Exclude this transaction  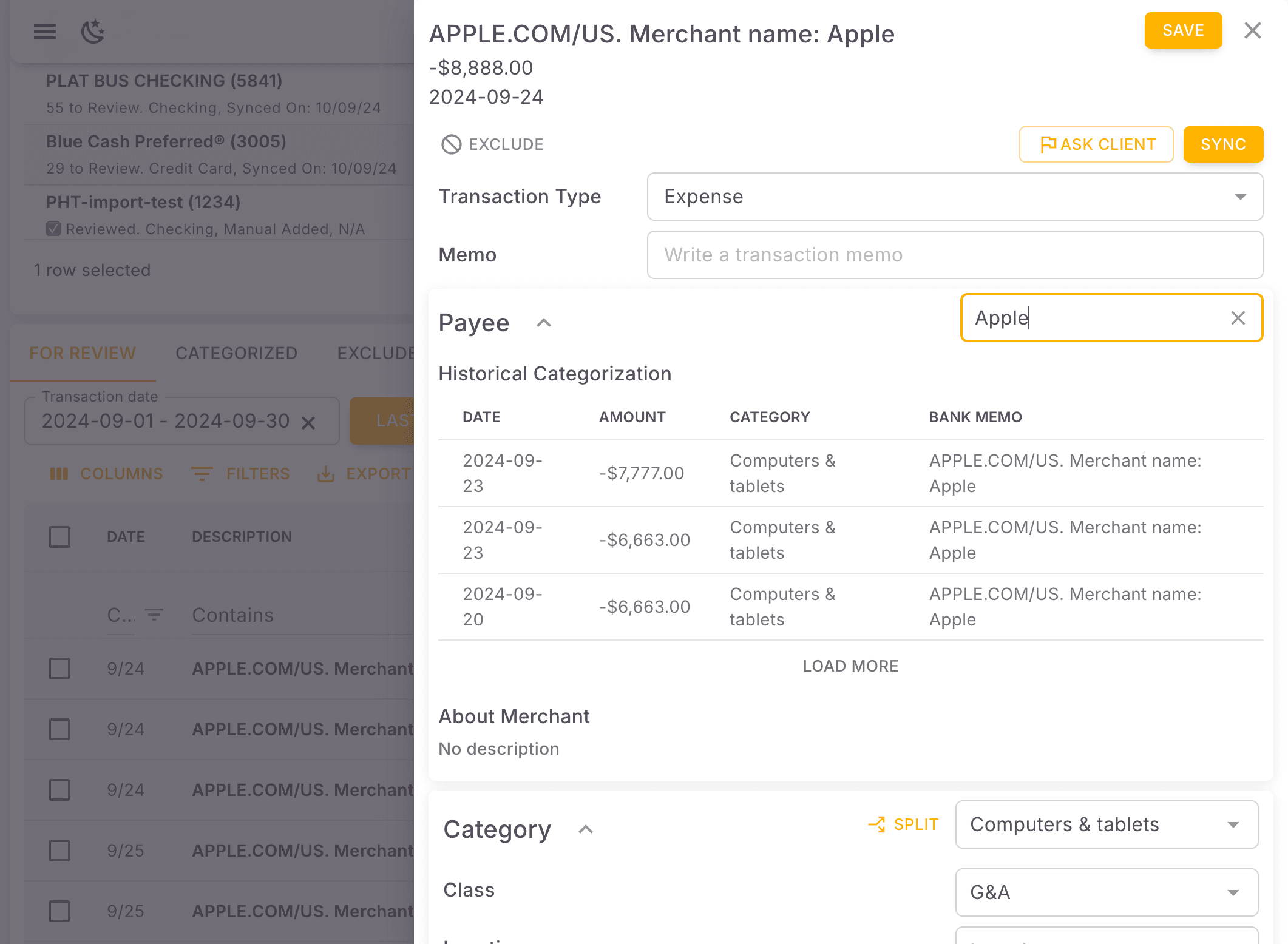click(492, 144)
